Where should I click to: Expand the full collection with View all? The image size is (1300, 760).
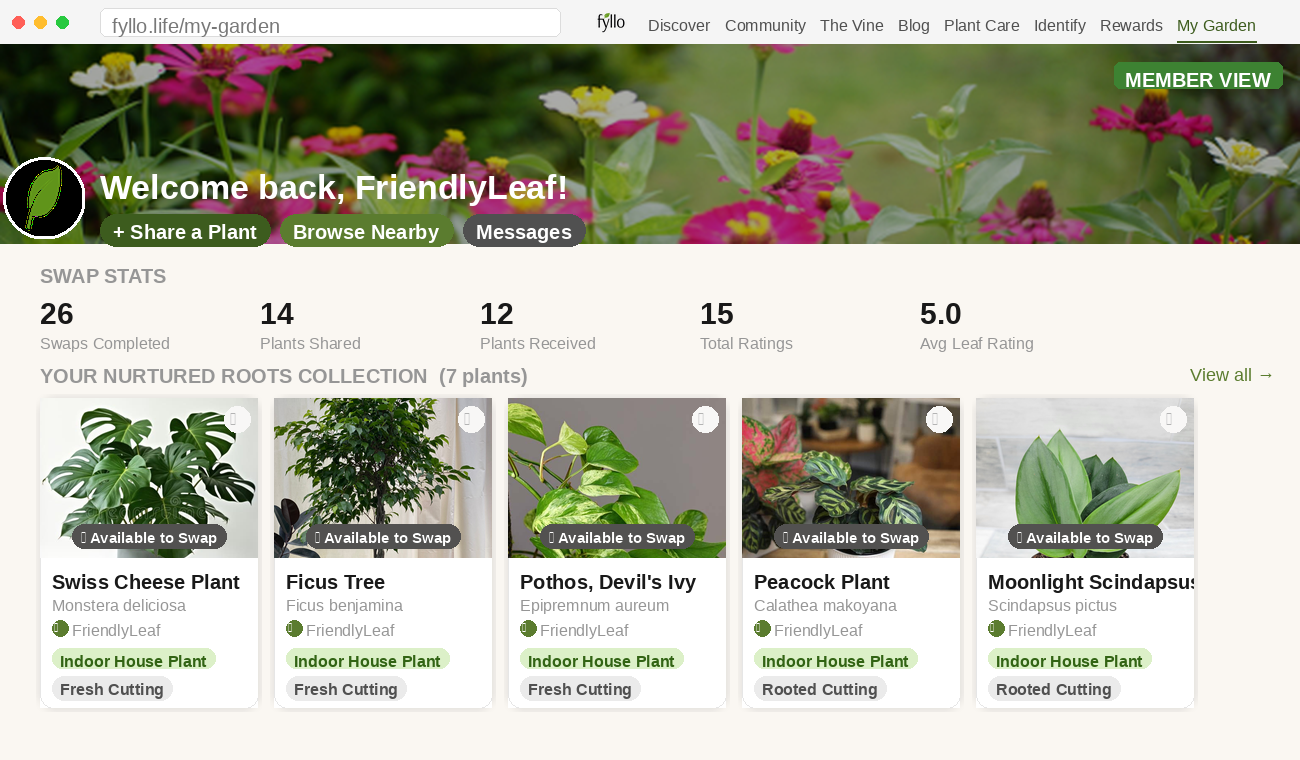point(1230,375)
